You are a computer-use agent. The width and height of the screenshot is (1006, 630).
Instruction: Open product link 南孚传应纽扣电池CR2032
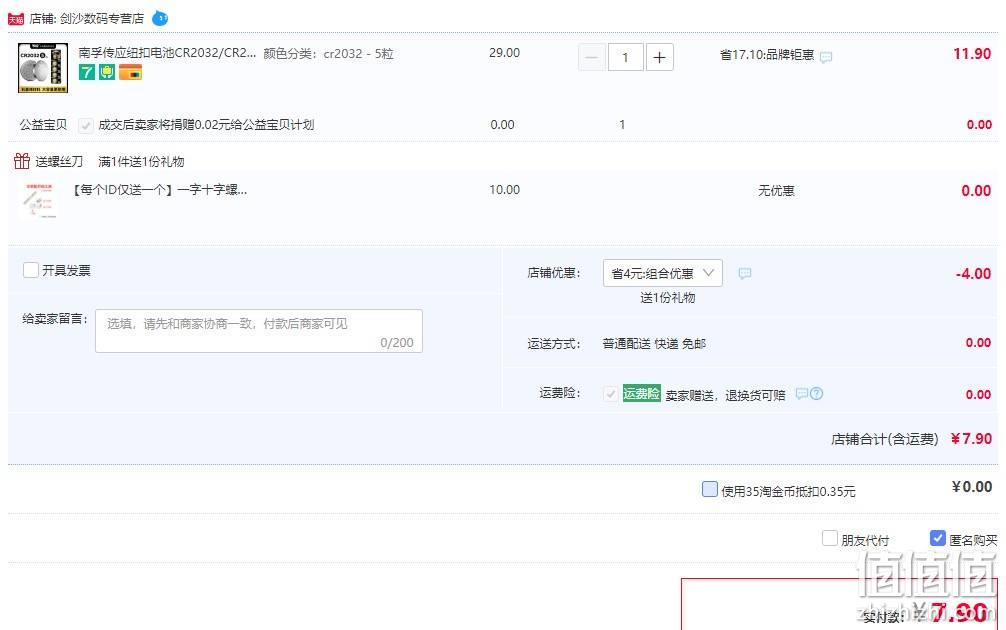click(x=167, y=53)
